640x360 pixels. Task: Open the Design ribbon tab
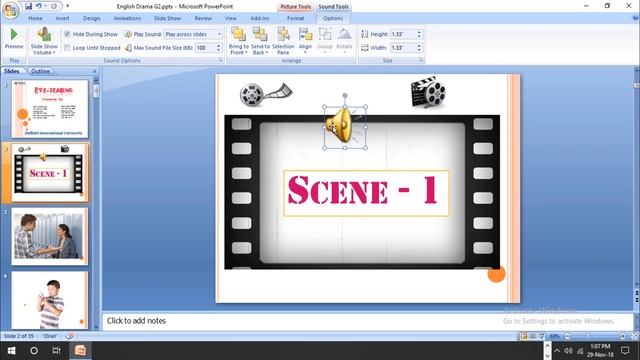click(x=91, y=18)
